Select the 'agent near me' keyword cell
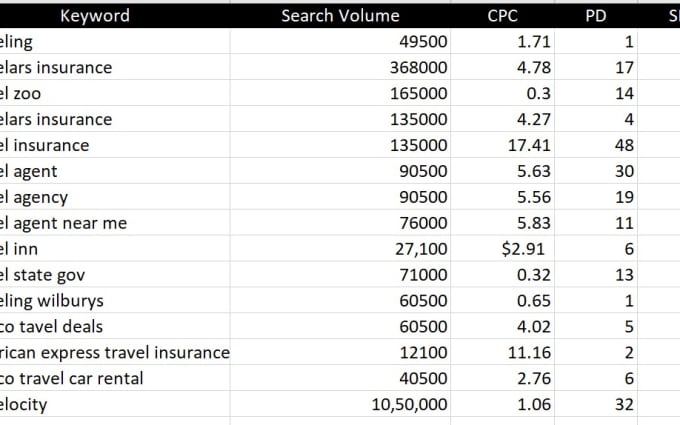Screen dimensions: 680x425 point(114,223)
